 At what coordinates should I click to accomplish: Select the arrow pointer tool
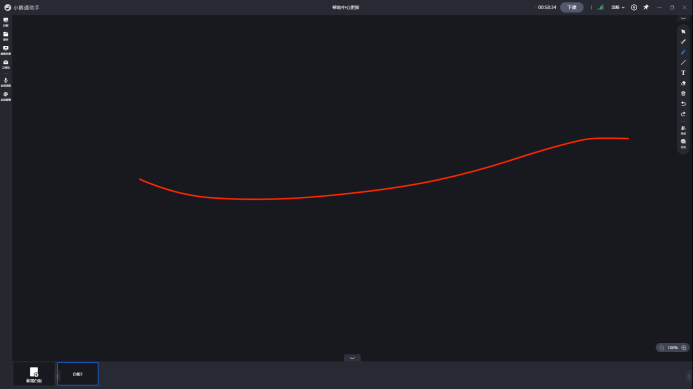(683, 31)
